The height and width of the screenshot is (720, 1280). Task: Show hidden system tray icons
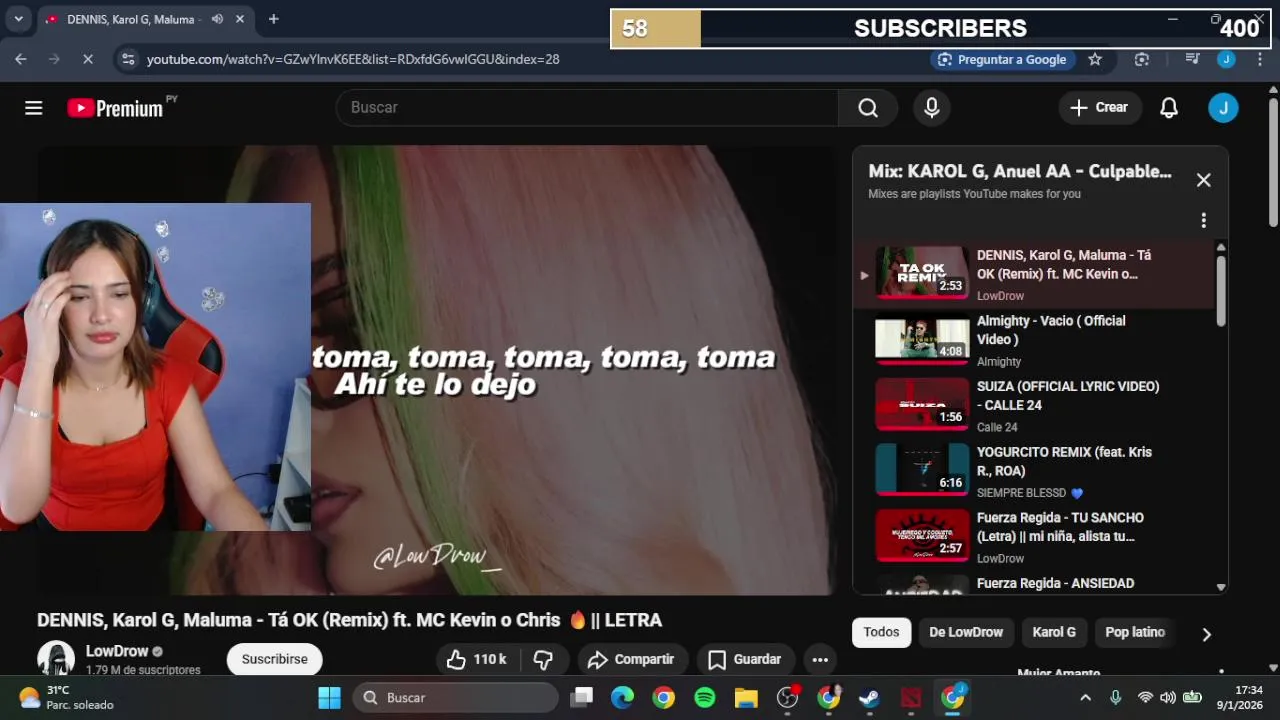1086,697
